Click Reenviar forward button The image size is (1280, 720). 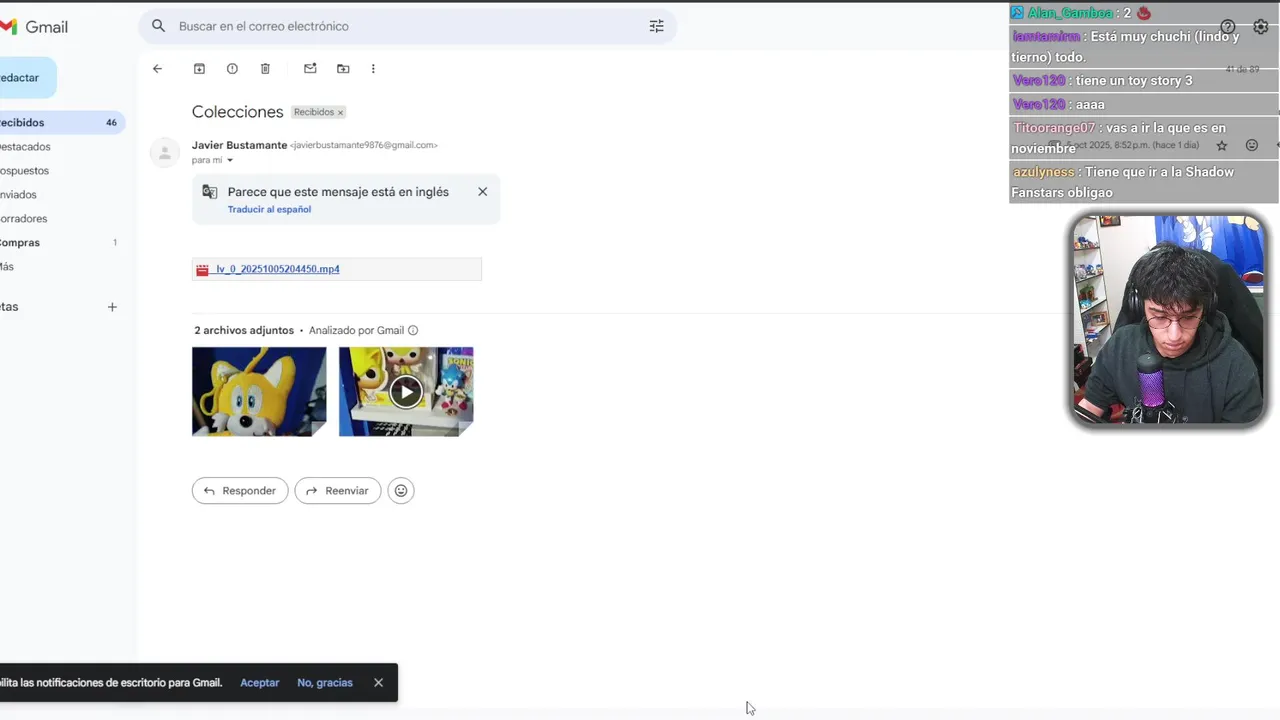[x=338, y=491]
